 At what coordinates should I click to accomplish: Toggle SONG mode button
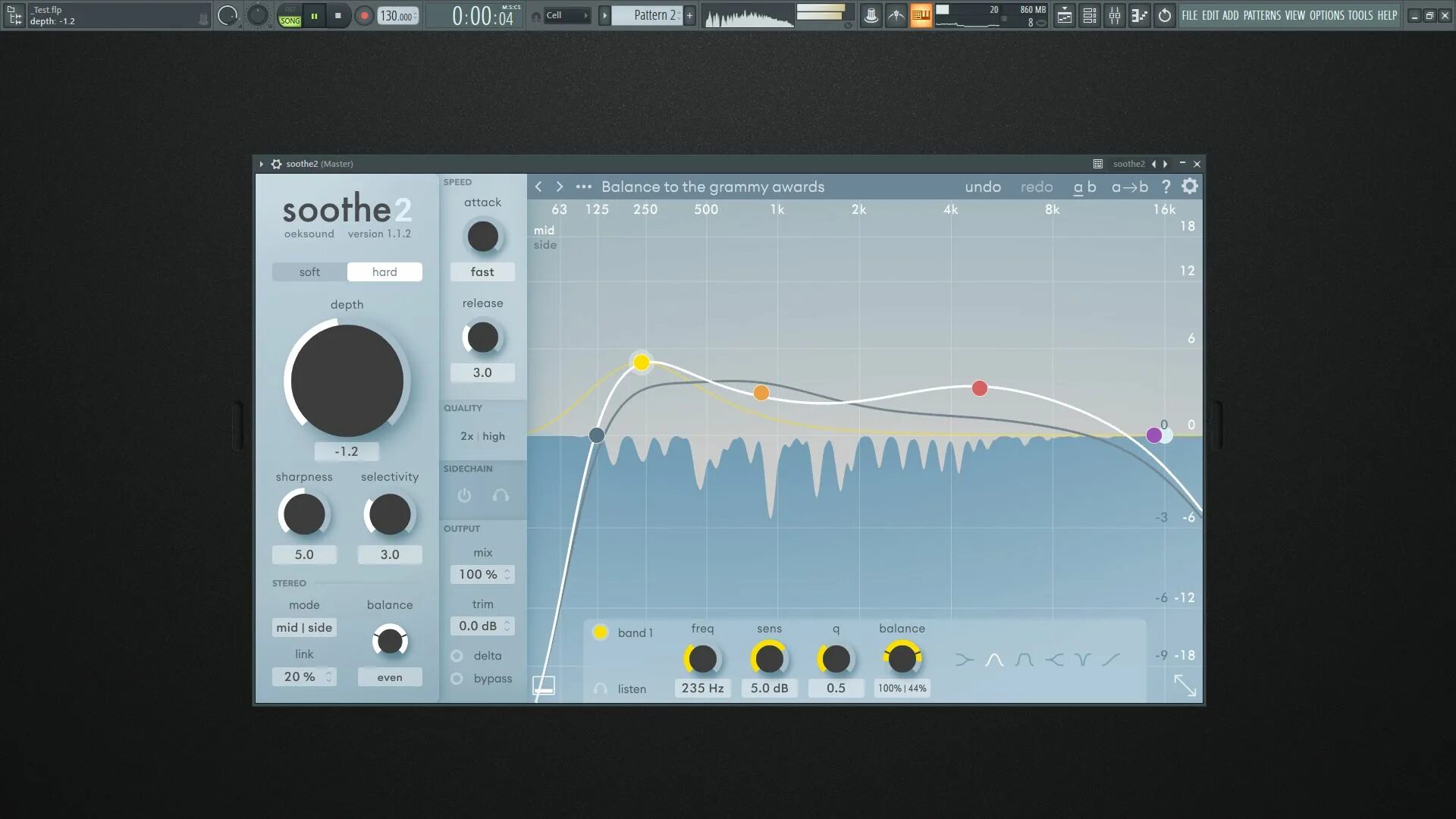click(x=290, y=21)
